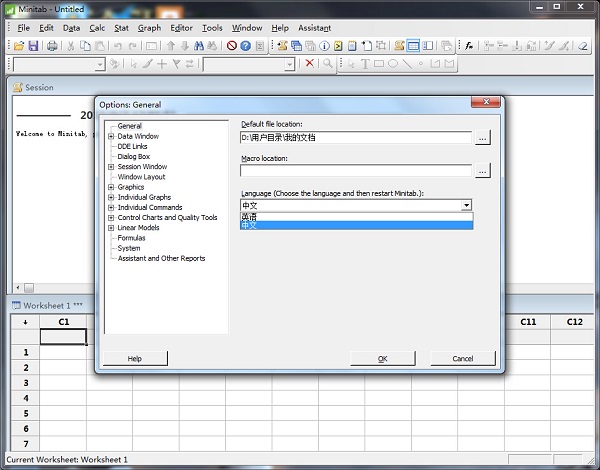
Task: Click the Save Project disk icon
Action: tap(32, 46)
